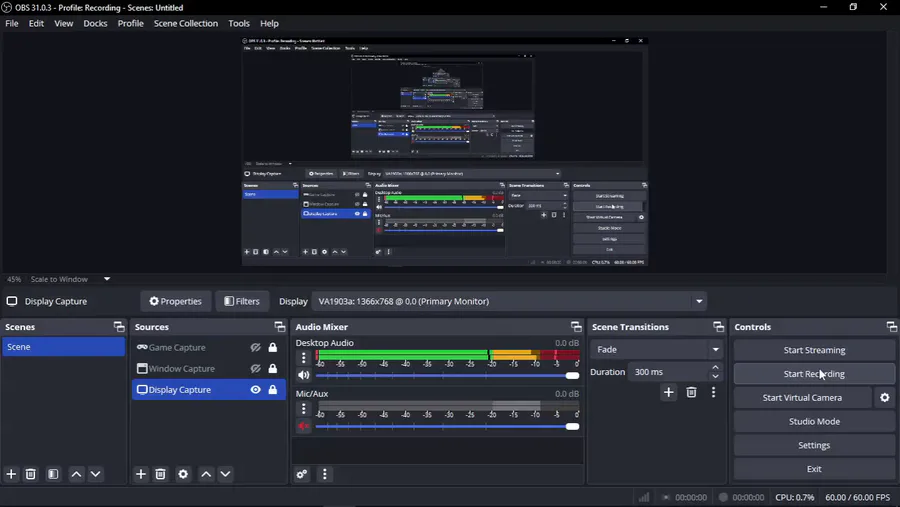Open Scale to Window preview dropdown
The height and width of the screenshot is (507, 900).
[70, 279]
